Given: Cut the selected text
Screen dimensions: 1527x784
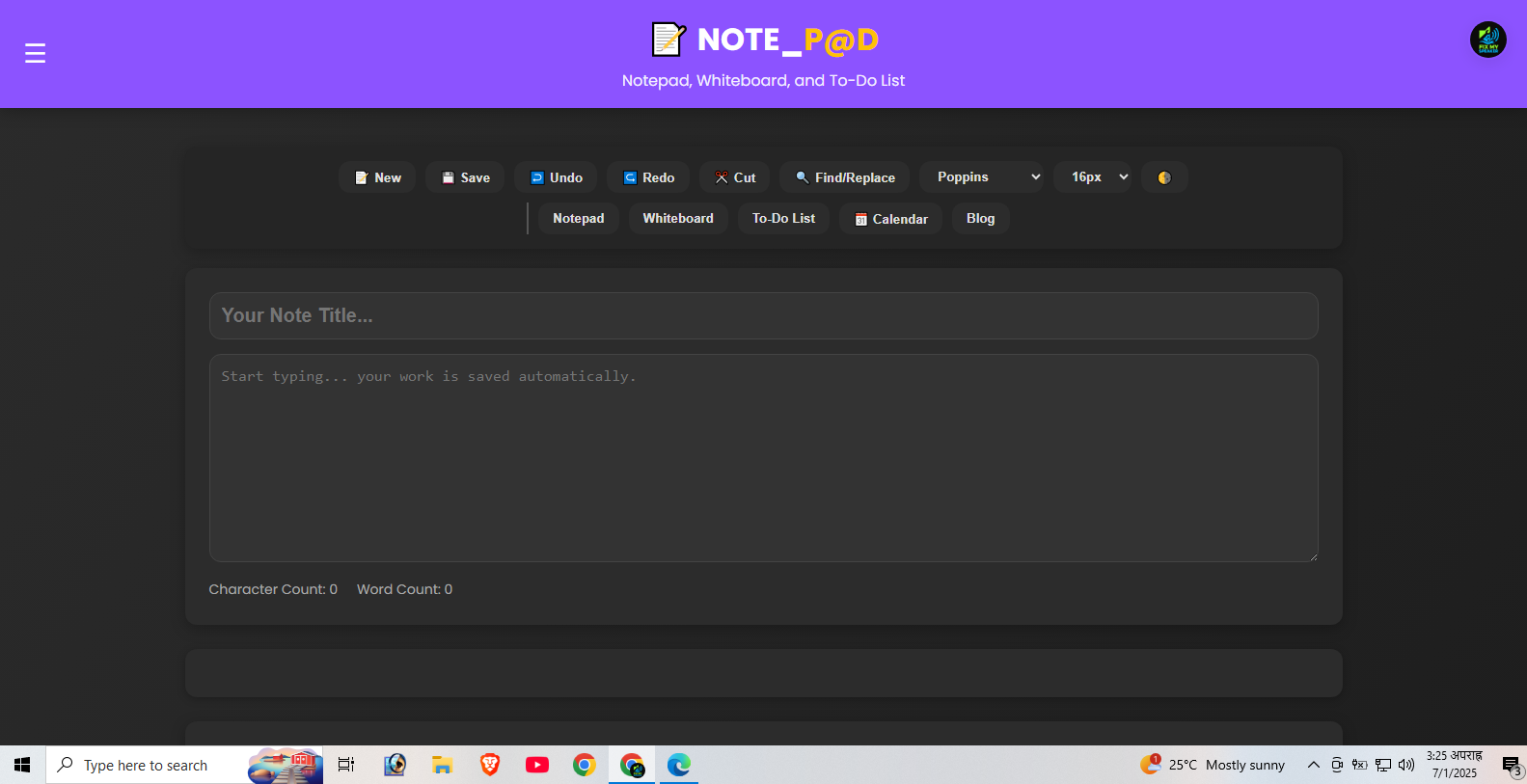Looking at the screenshot, I should 734,177.
